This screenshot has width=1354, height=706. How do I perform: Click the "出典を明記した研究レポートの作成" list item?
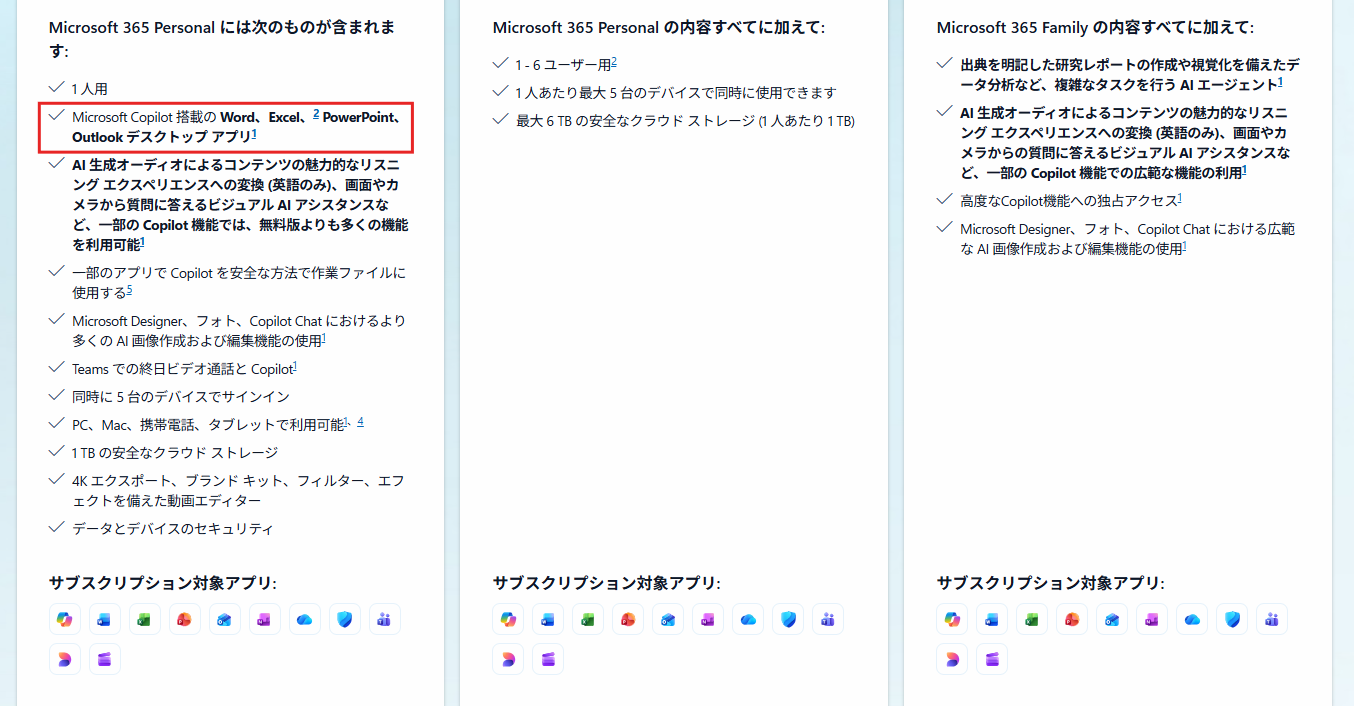(x=1130, y=75)
